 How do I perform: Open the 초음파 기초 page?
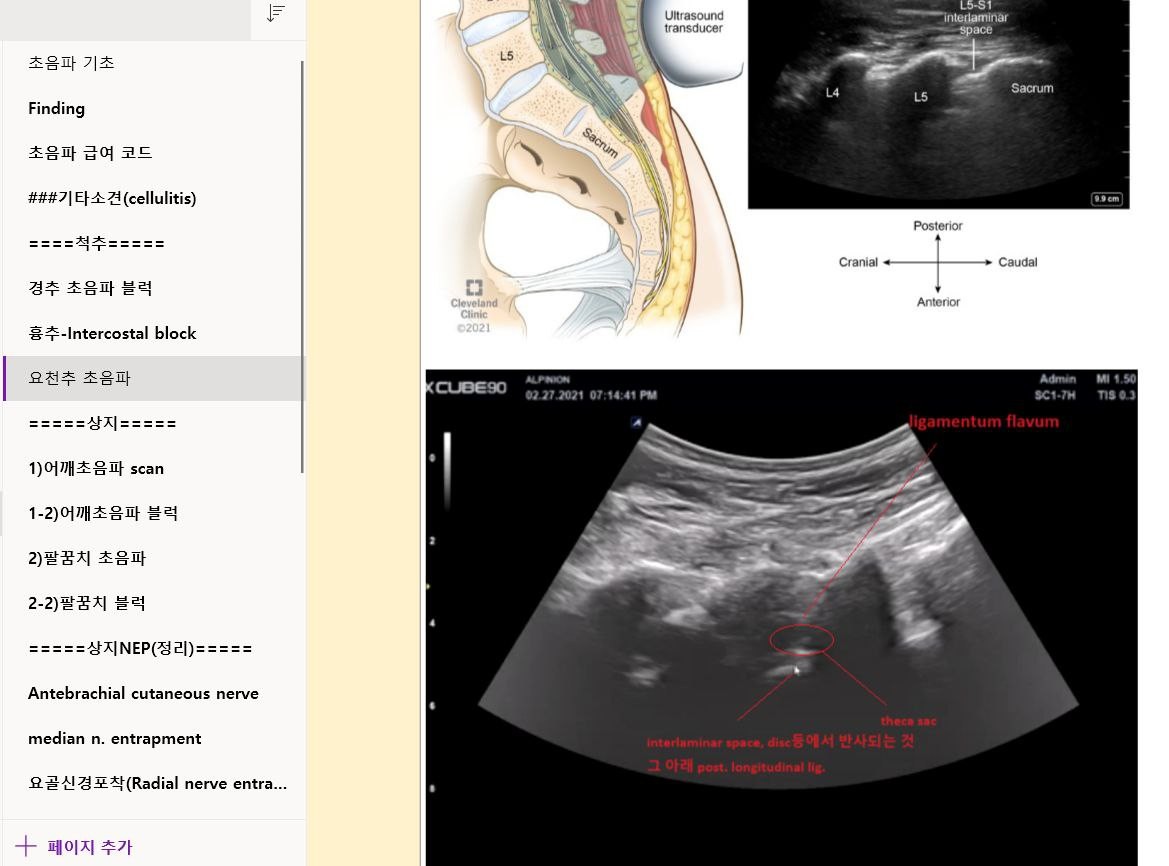[x=71, y=63]
